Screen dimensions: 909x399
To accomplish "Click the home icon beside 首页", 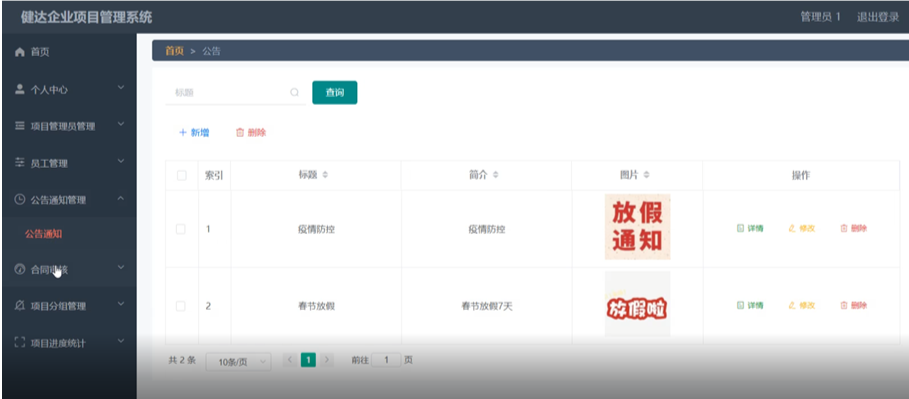I will 20,52.
